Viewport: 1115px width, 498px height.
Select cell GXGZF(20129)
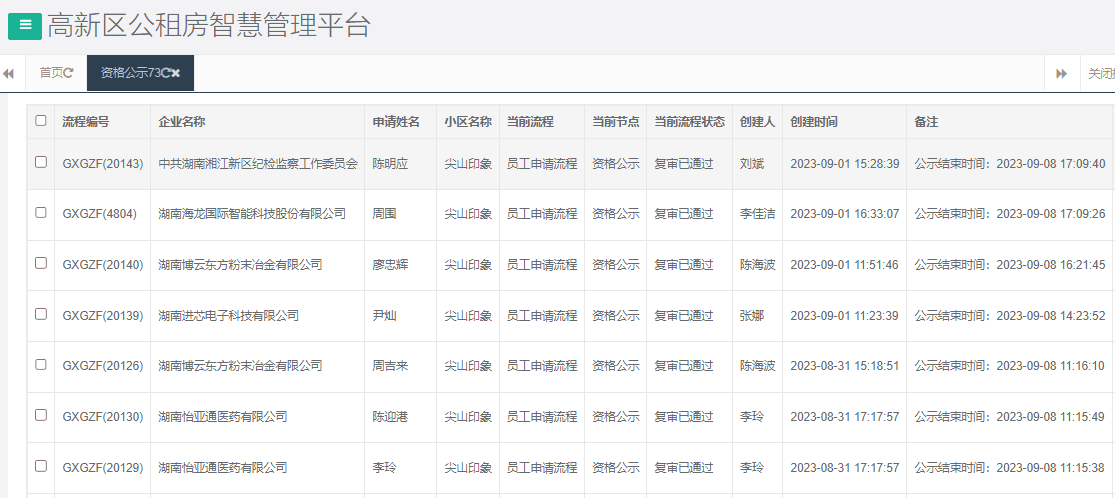(x=103, y=467)
